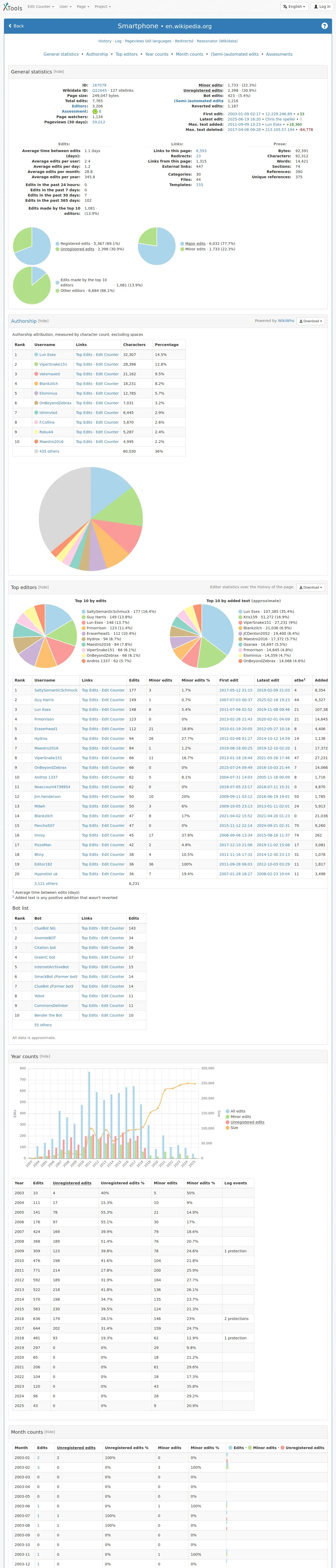
Task: Toggle Size series in Year counts chart legend
Action: coord(232,1127)
